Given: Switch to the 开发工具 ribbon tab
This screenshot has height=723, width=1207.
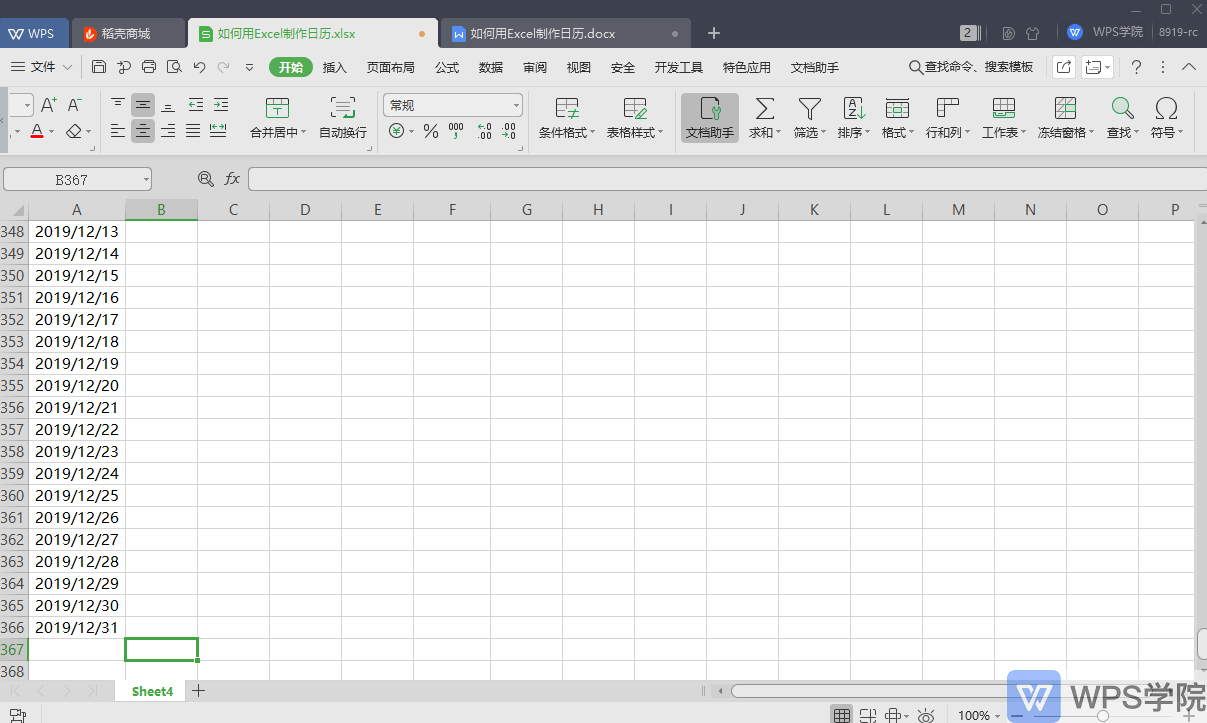Looking at the screenshot, I should pyautogui.click(x=679, y=67).
